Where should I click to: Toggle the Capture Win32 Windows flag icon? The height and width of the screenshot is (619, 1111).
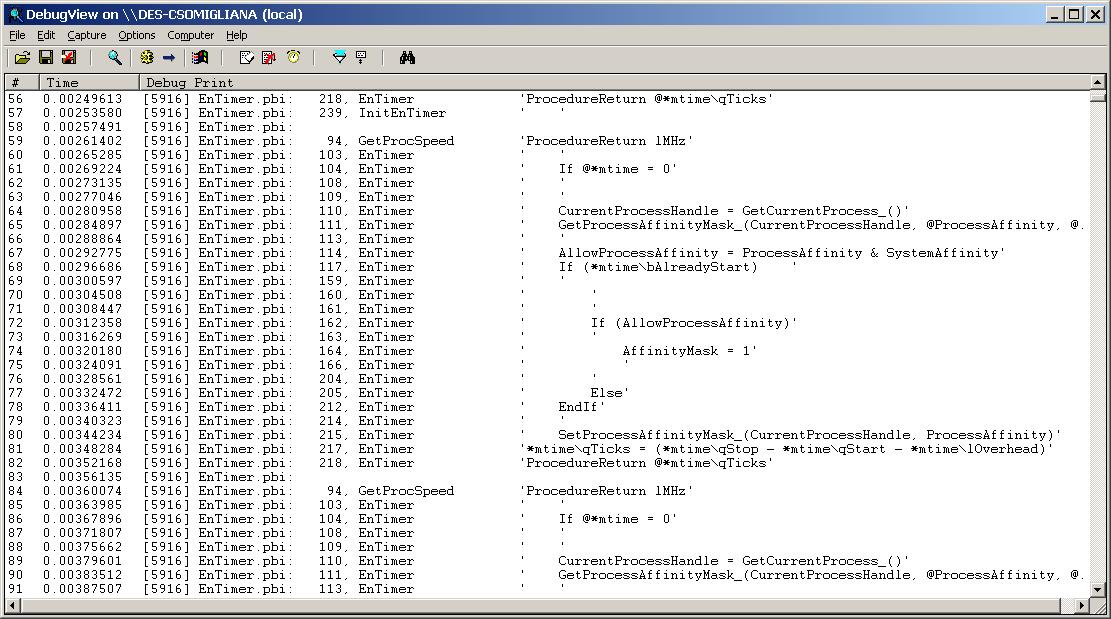pyautogui.click(x=201, y=57)
